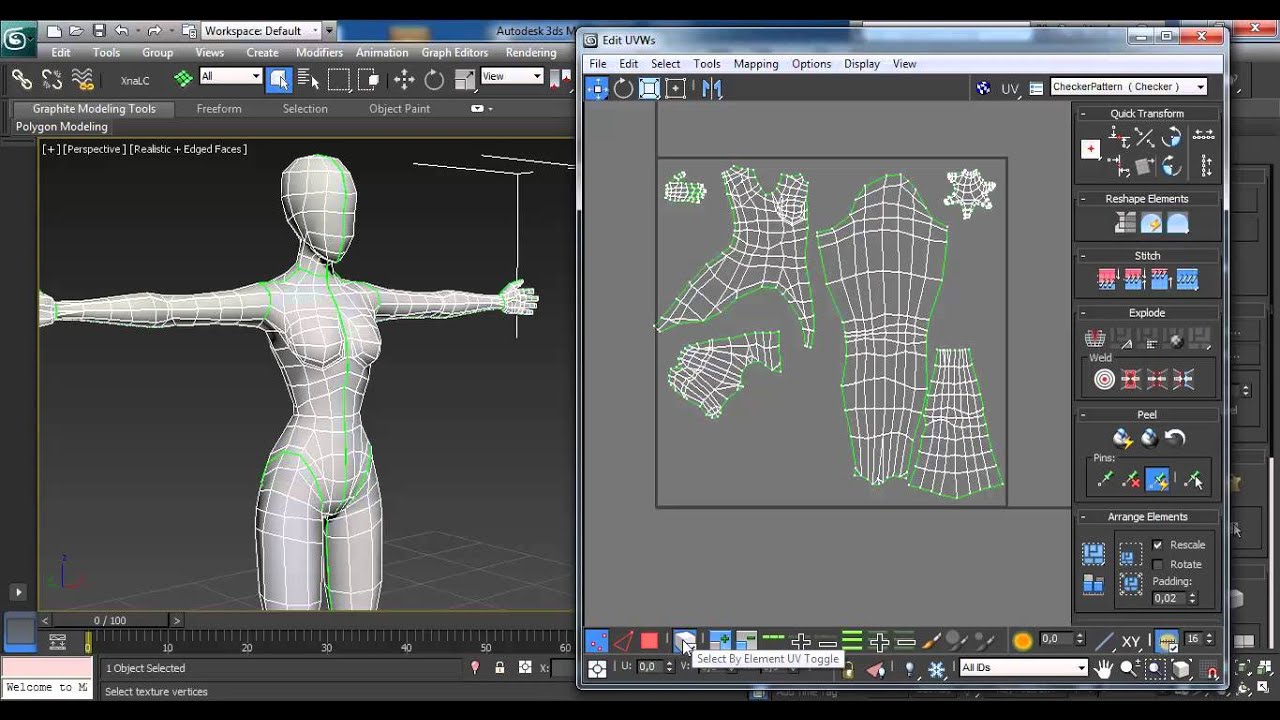
Task: Select Zoom tool in UV editor
Action: [1129, 668]
